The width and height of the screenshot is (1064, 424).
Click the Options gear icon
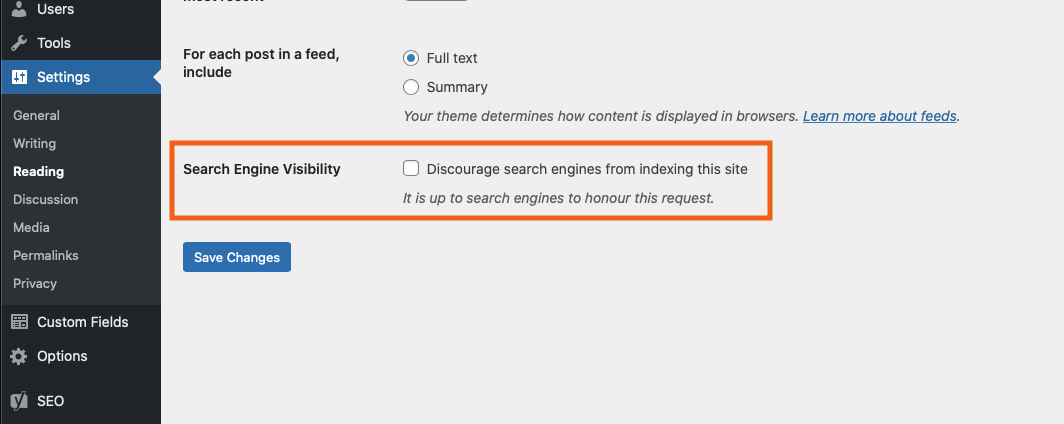point(19,356)
